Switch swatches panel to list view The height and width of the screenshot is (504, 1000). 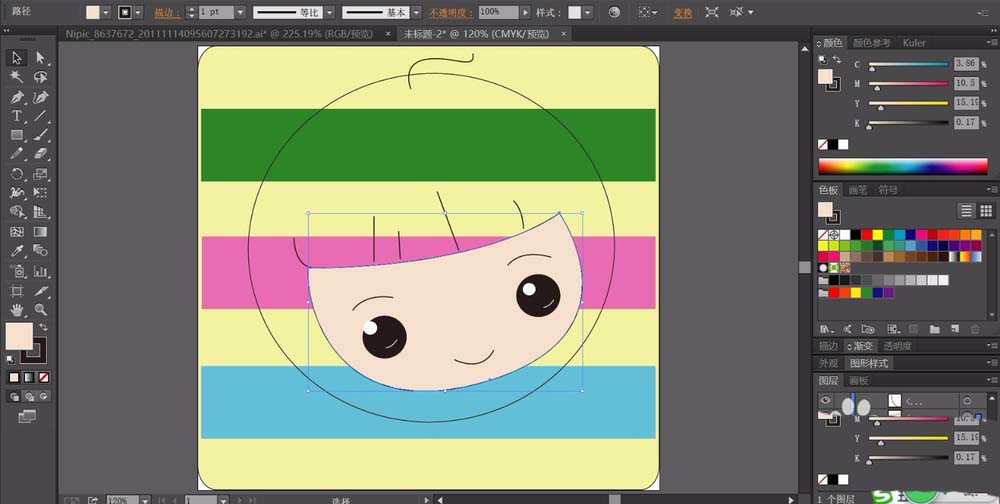point(966,211)
